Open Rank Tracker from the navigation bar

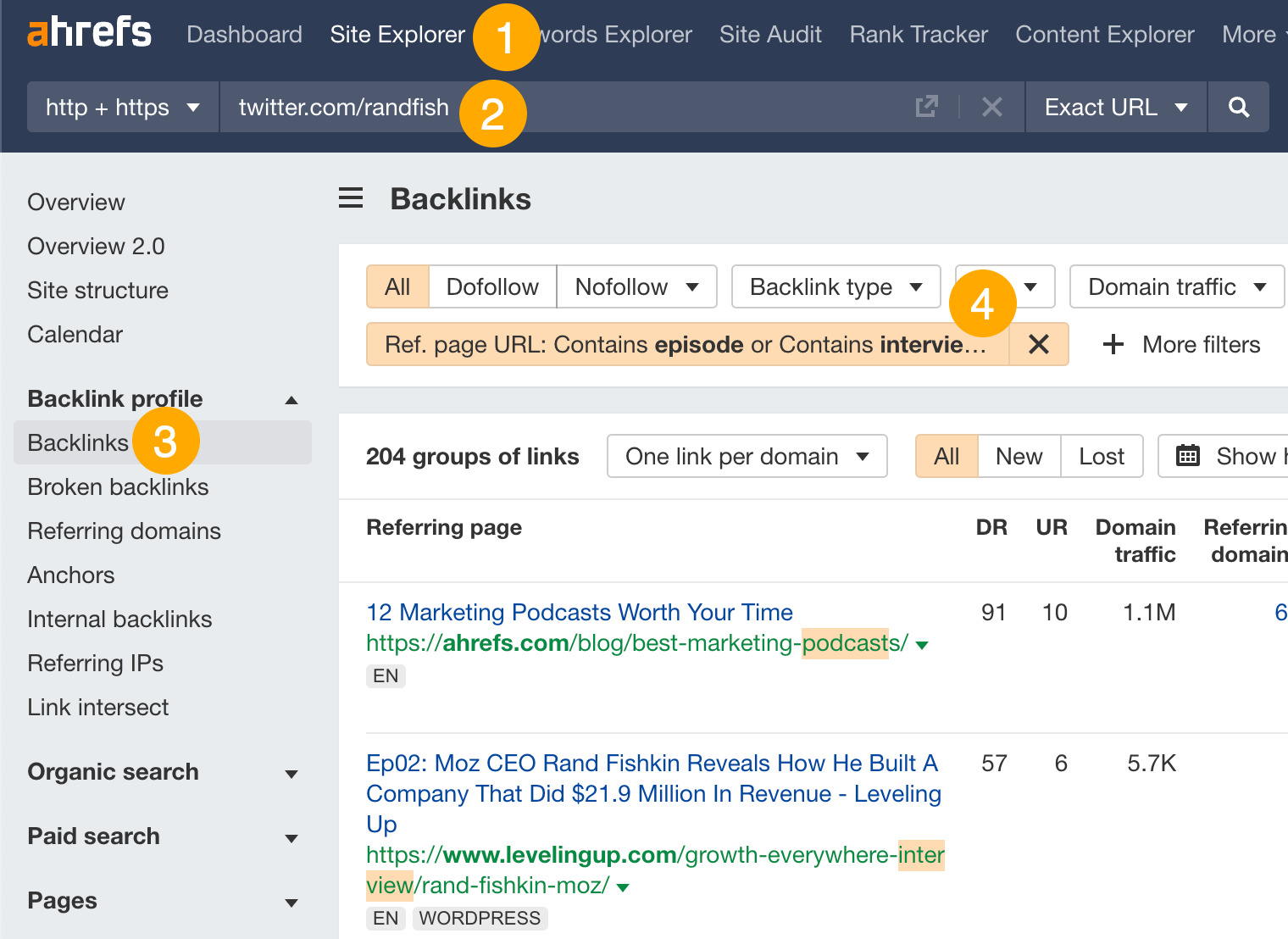pyautogui.click(x=918, y=34)
